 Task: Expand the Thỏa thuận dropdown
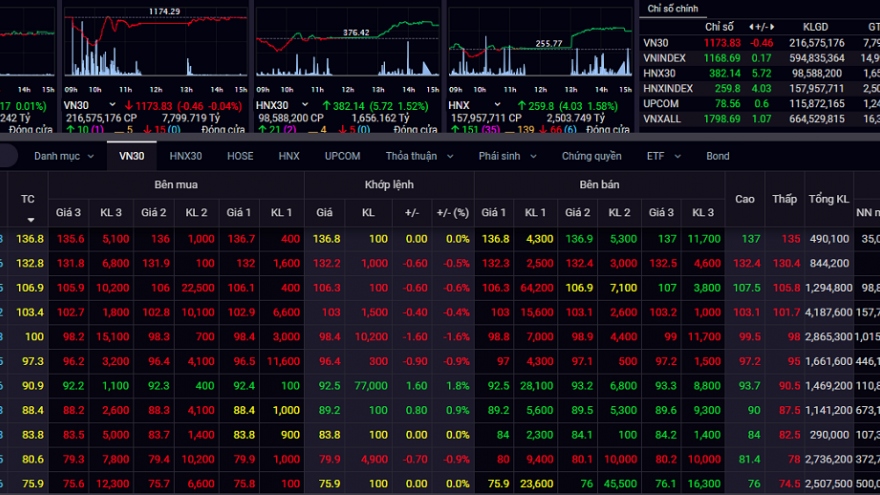click(x=419, y=156)
